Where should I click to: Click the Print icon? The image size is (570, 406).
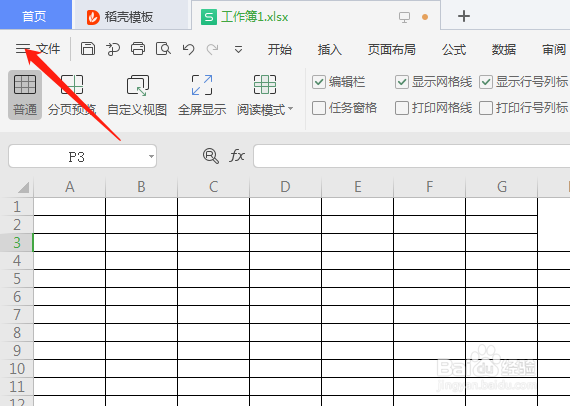138,49
